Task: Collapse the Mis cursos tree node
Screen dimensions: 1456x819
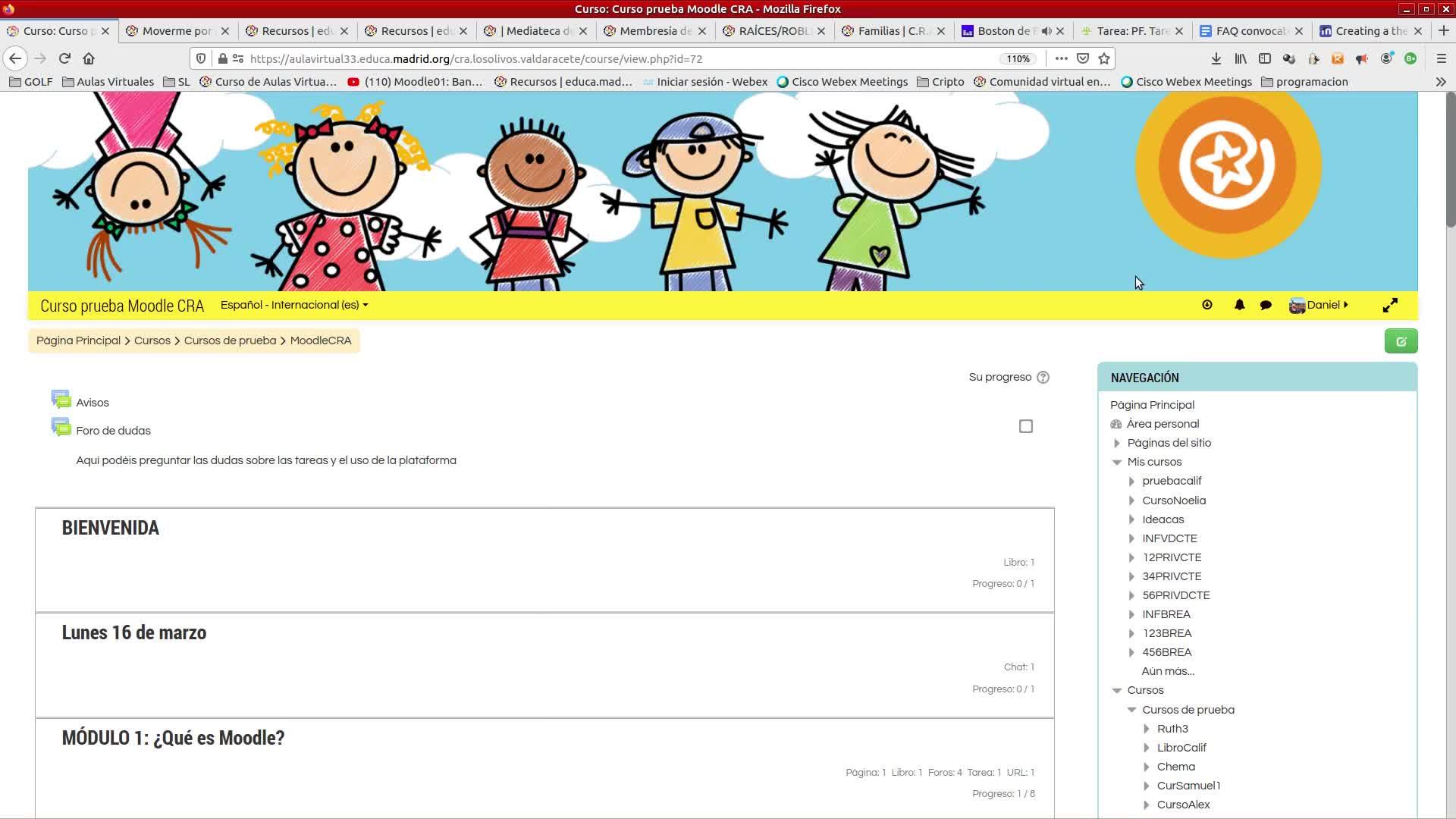Action: (1117, 462)
